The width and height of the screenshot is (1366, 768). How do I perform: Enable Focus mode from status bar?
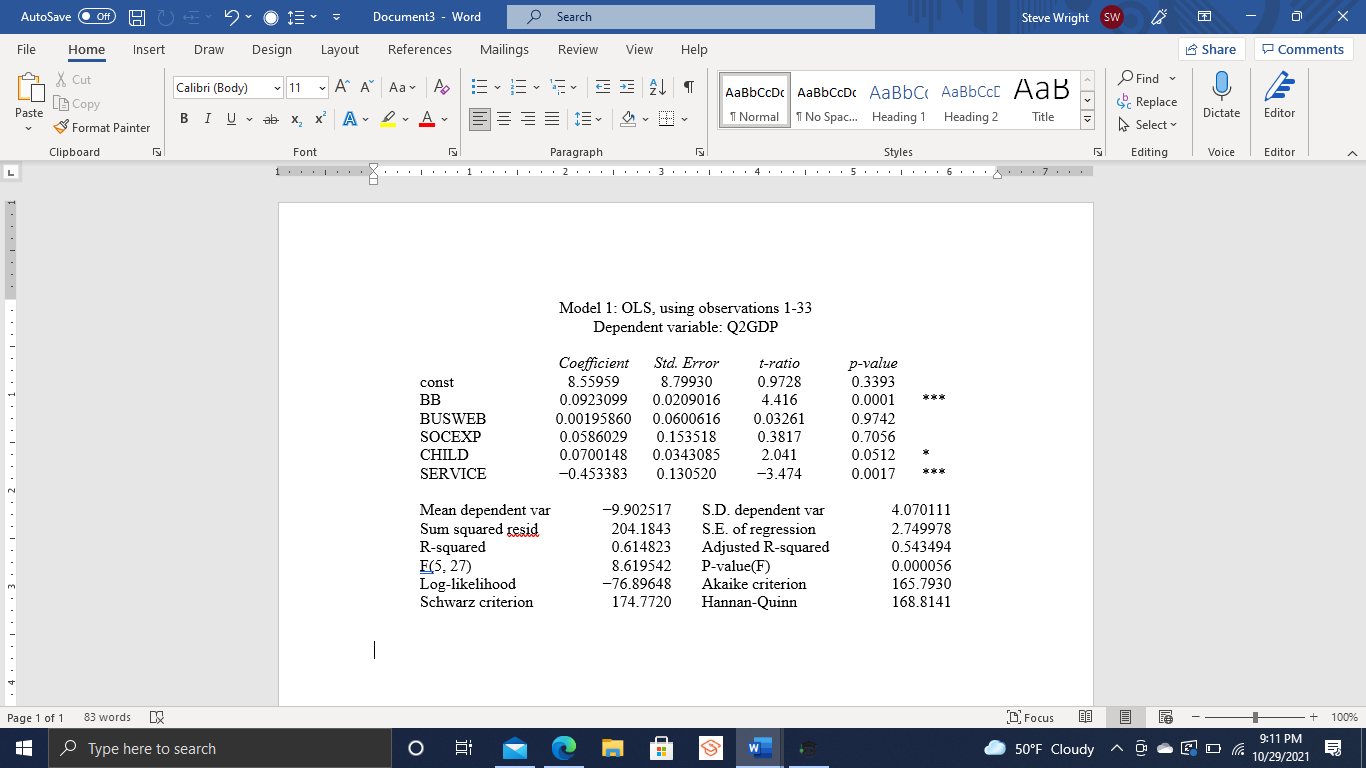coord(1031,717)
